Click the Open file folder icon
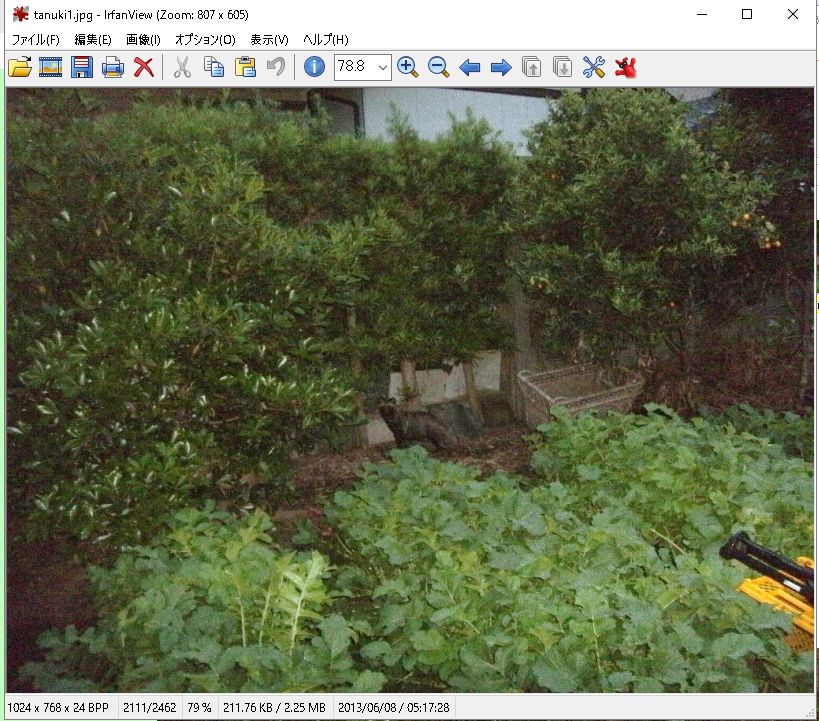This screenshot has height=721, width=819. point(19,68)
